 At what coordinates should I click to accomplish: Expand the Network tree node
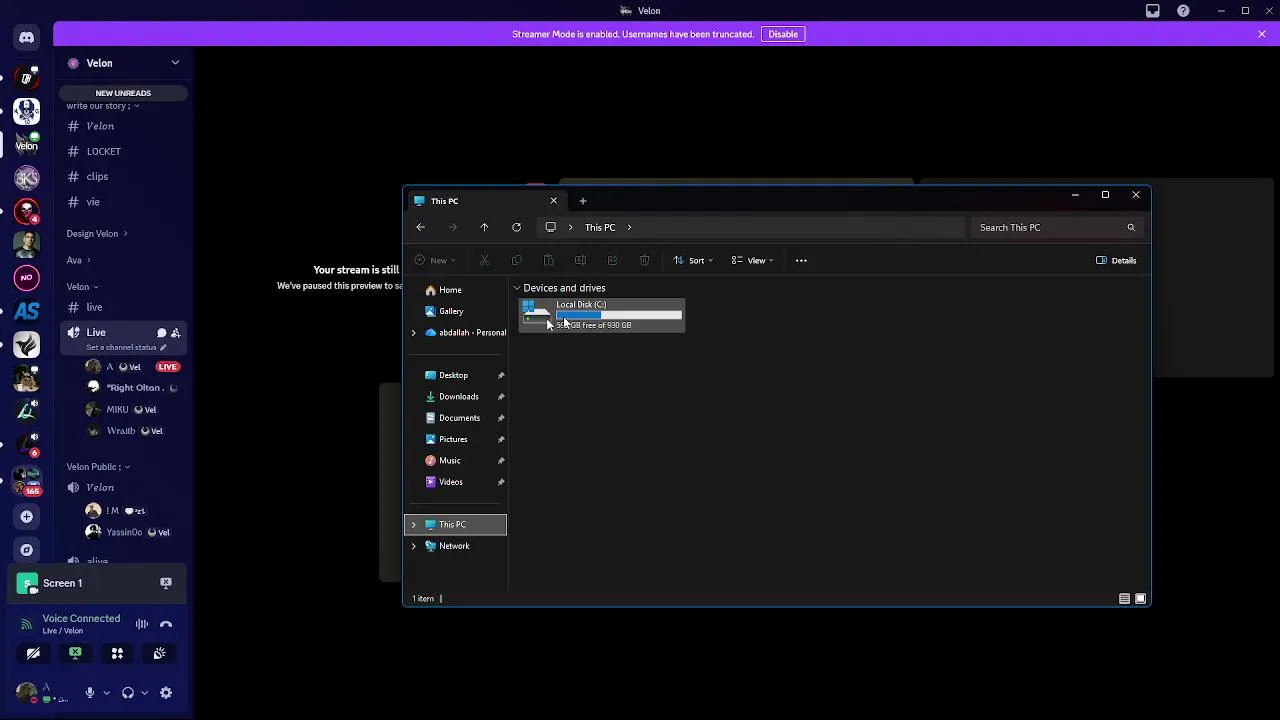414,546
